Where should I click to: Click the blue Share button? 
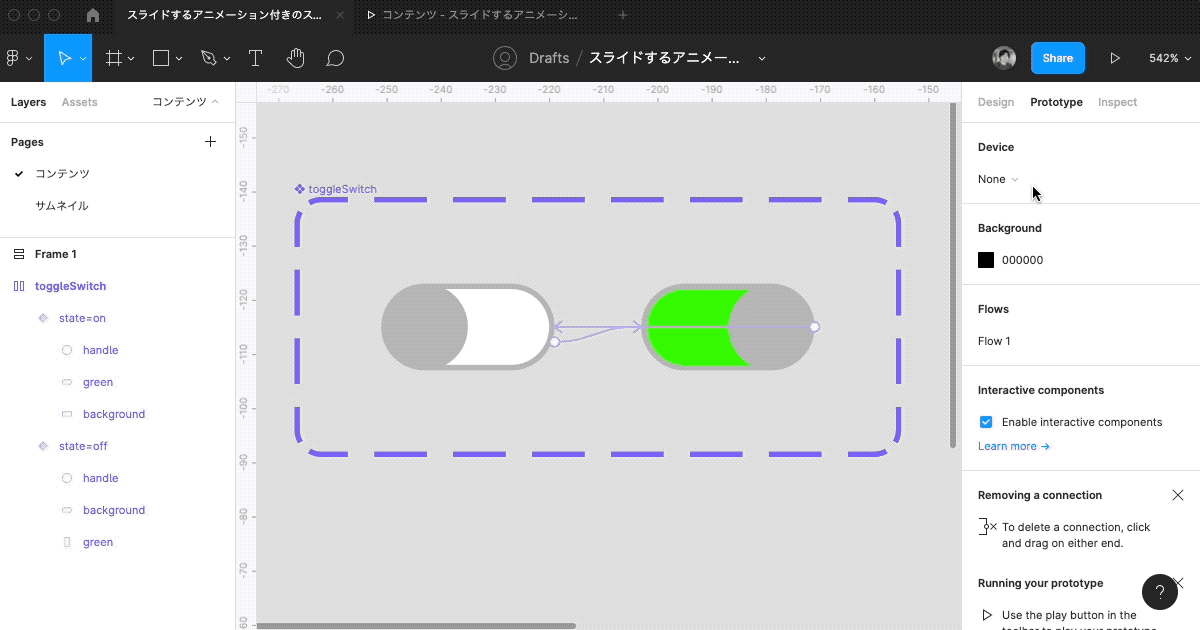[1058, 57]
